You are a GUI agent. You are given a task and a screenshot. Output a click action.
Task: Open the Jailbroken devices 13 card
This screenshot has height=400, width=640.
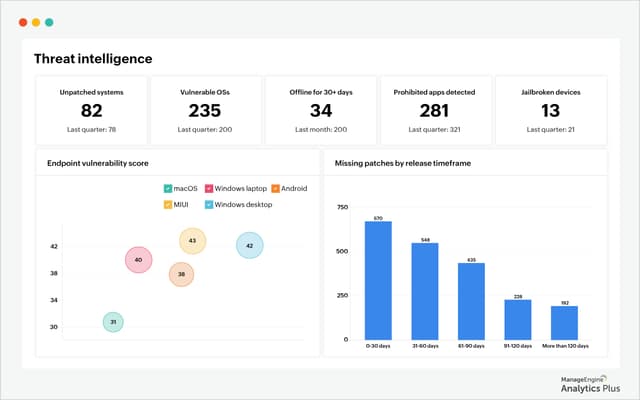[551, 110]
